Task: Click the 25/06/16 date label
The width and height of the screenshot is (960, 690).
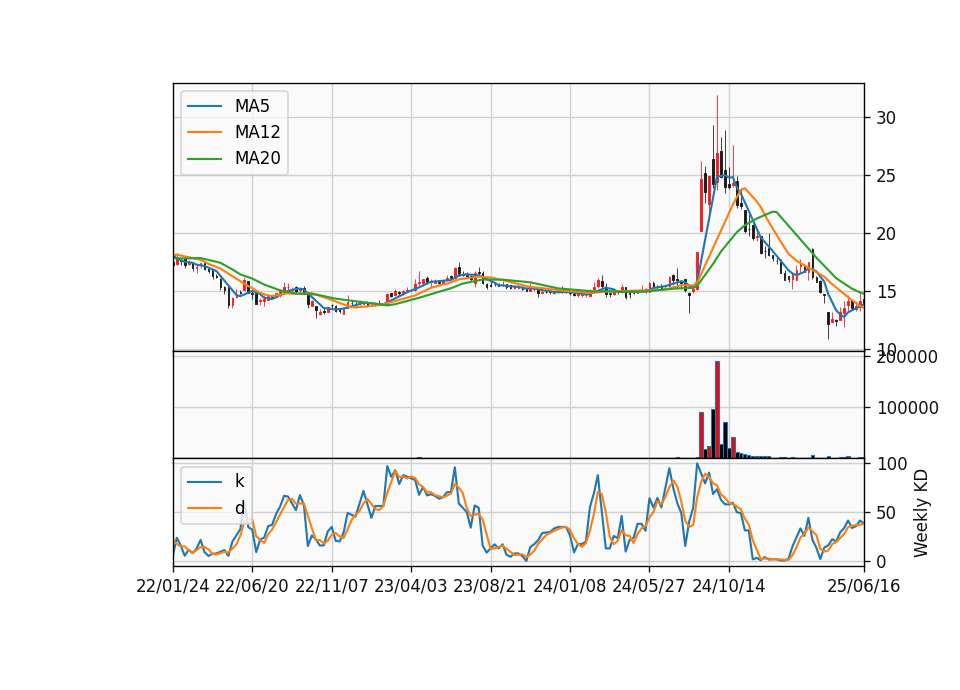Action: [x=864, y=586]
